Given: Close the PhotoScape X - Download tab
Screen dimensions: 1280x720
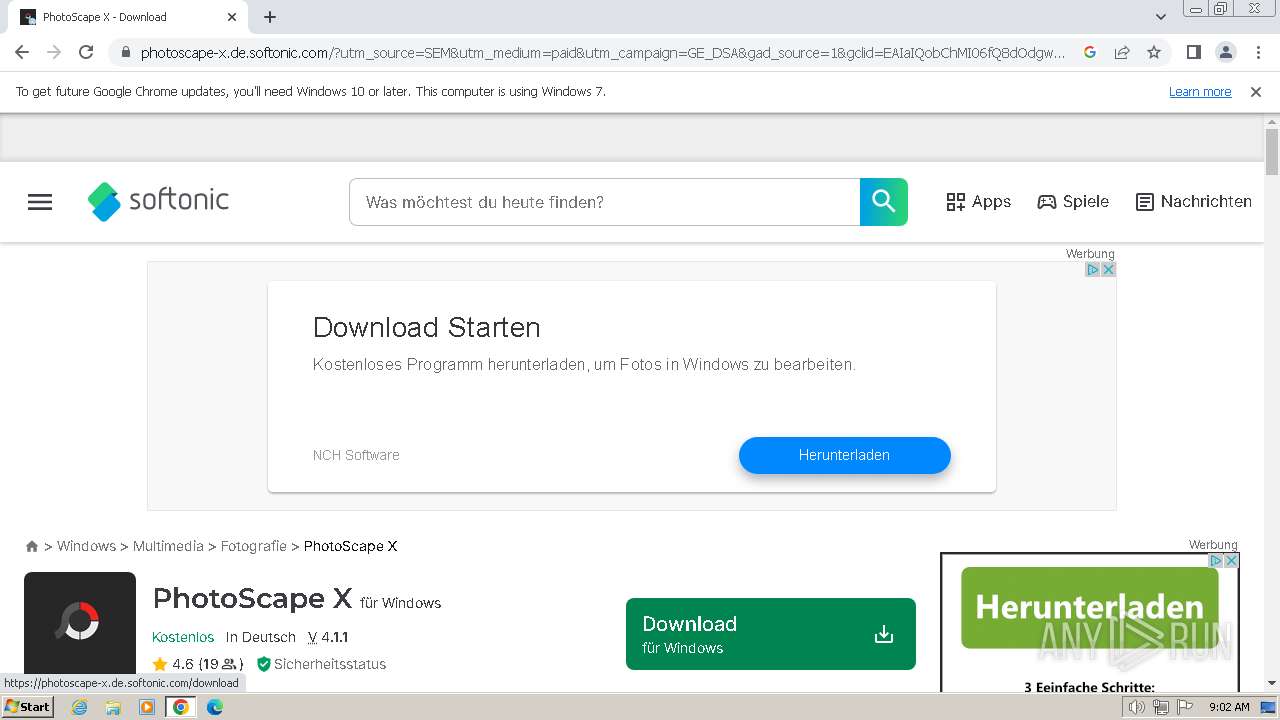Looking at the screenshot, I should click(231, 17).
